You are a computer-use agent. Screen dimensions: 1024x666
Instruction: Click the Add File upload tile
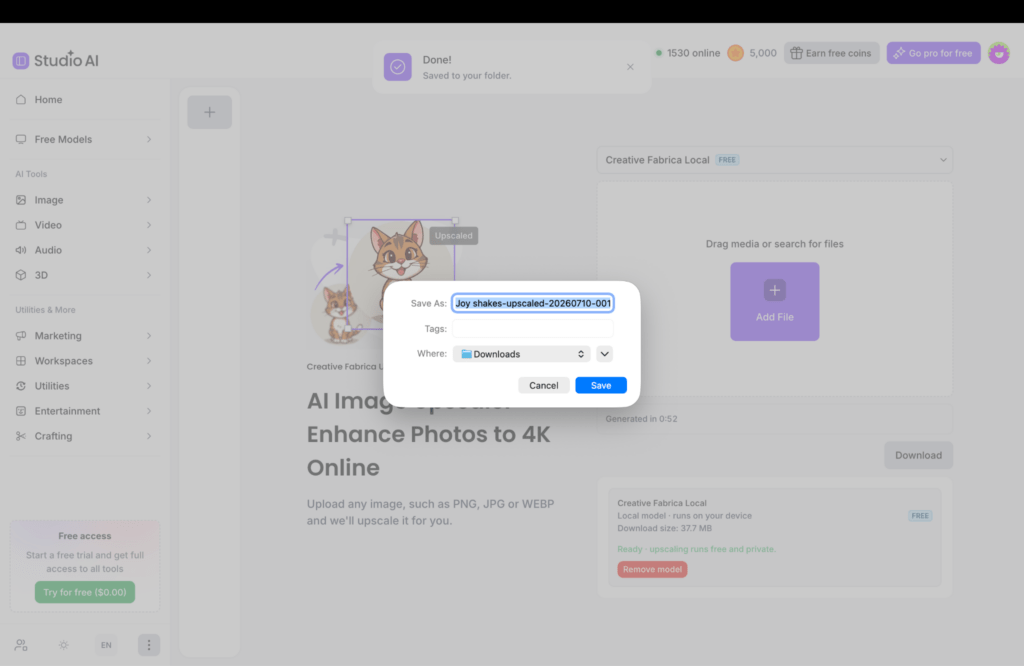coord(775,302)
